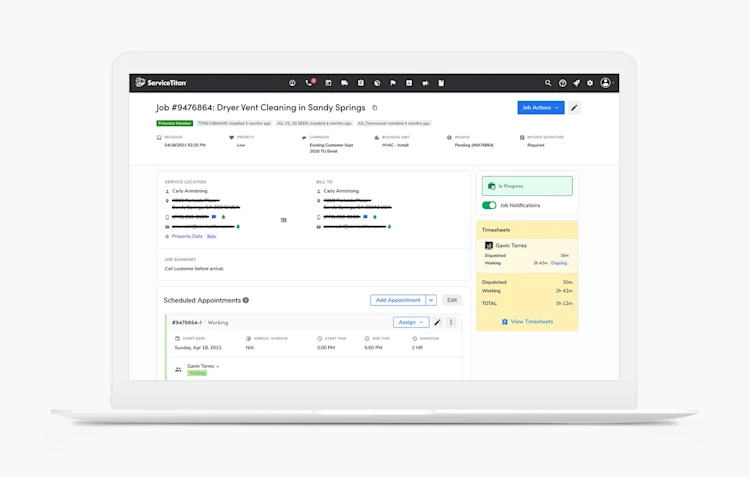Open the Assign dropdown on appointment #9476864-1
Screen dimensions: 750x477
pos(411,322)
